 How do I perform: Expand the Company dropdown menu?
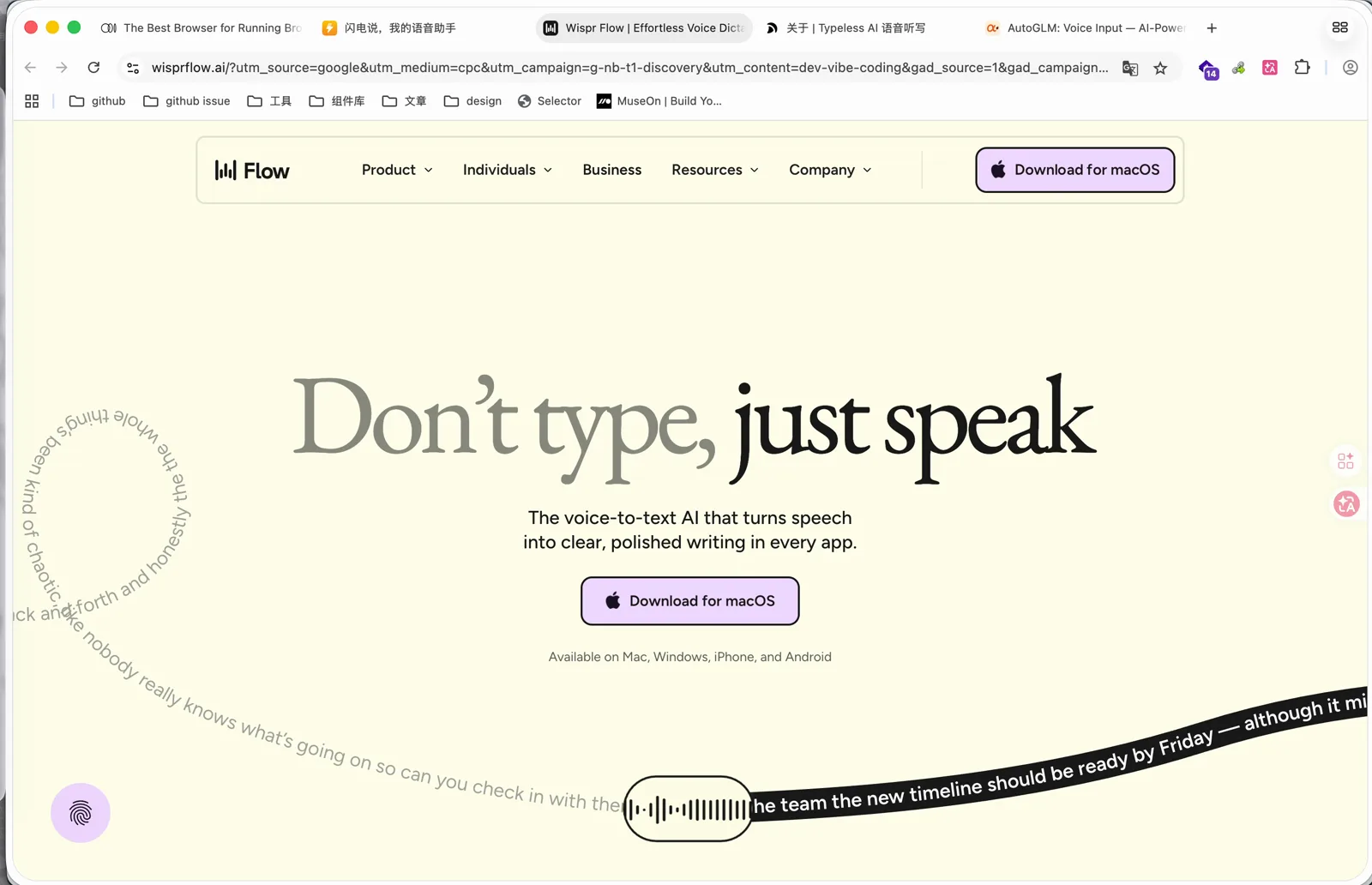point(830,170)
